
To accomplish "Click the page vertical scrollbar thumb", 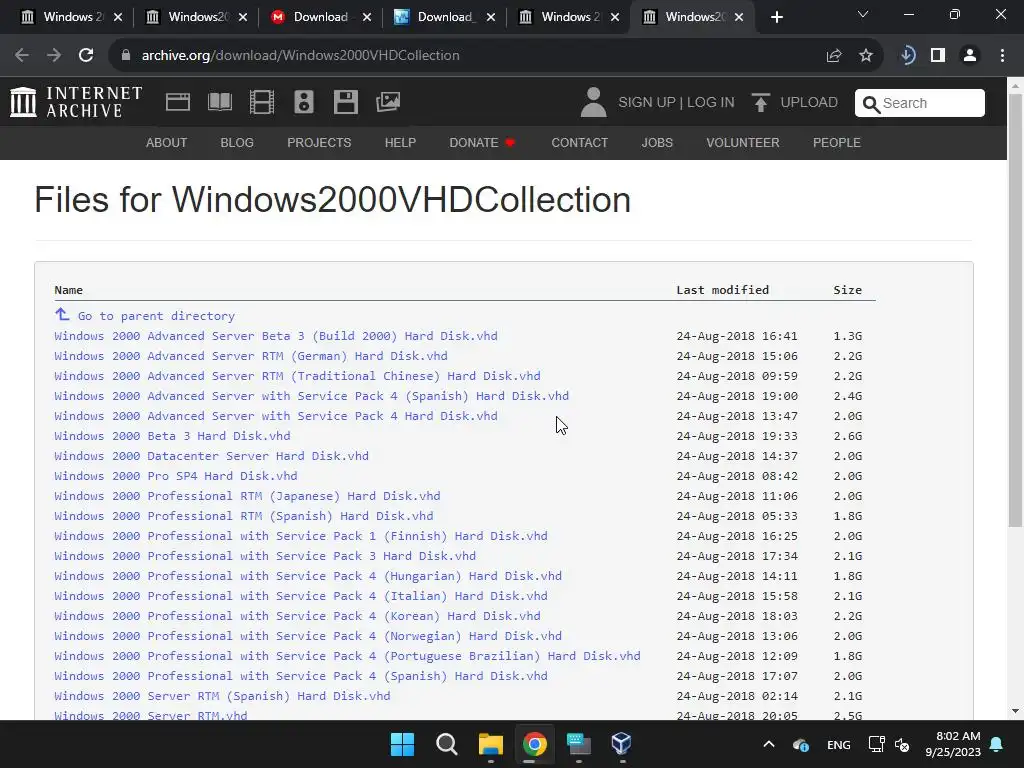I will tap(1015, 310).
